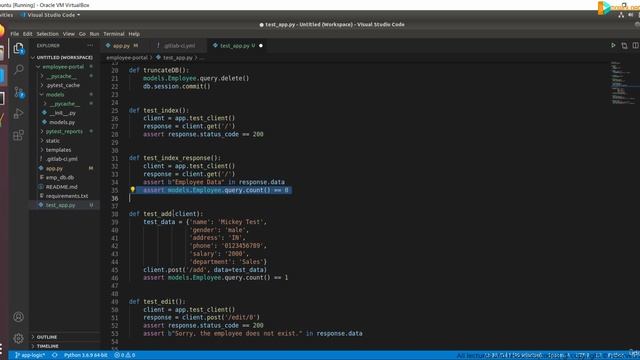Open the Edit menu

[27, 34]
